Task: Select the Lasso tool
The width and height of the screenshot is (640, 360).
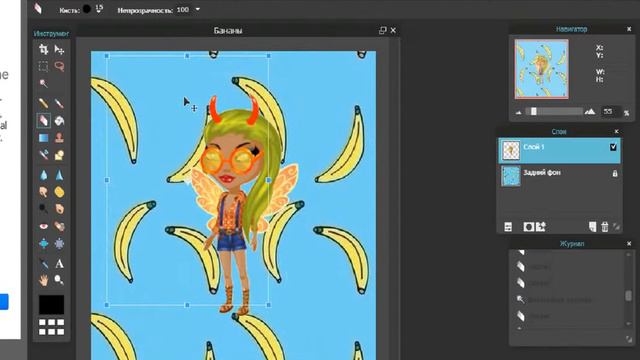Action: point(59,66)
